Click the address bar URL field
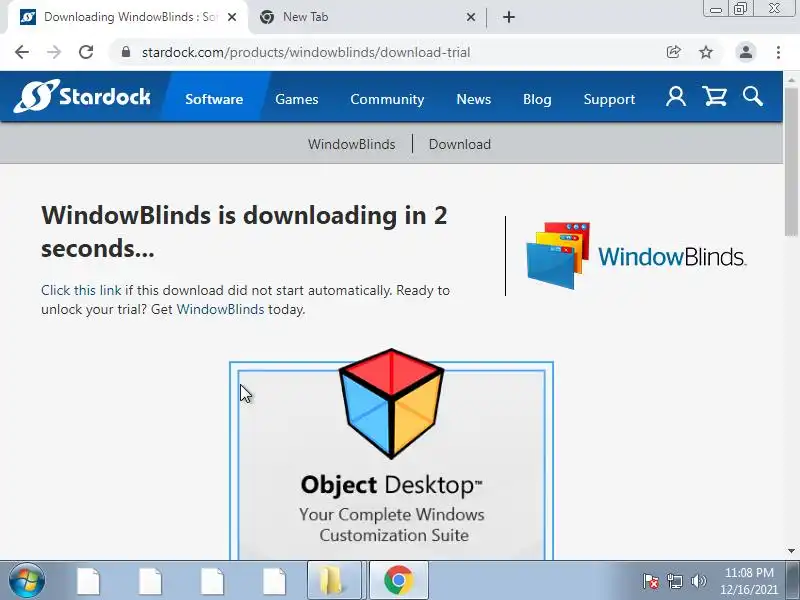Screen dimensions: 800x600 [x=398, y=52]
